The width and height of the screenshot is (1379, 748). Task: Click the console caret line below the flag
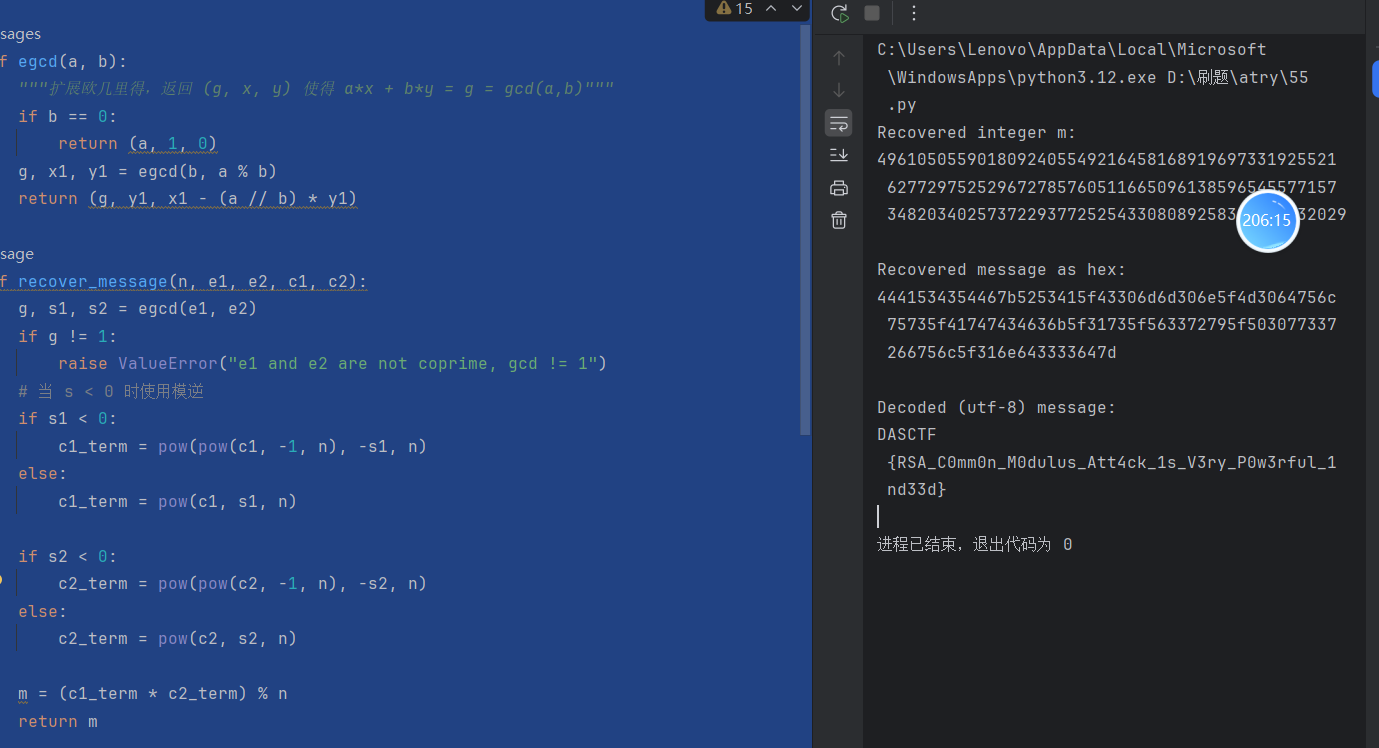[x=879, y=517]
